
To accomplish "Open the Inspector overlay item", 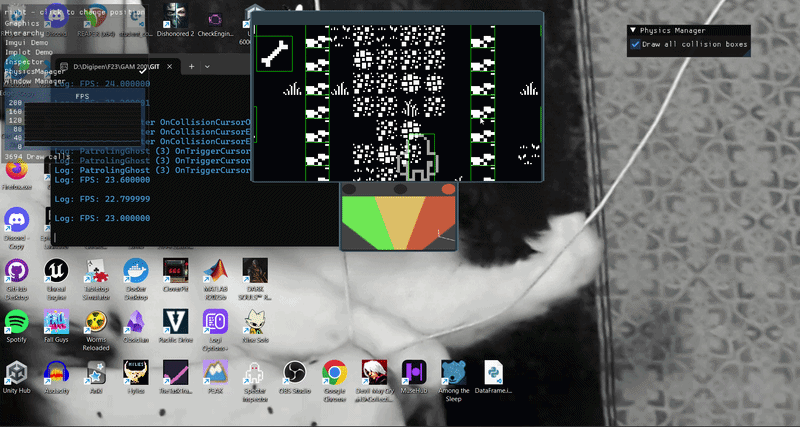I will pyautogui.click(x=24, y=62).
